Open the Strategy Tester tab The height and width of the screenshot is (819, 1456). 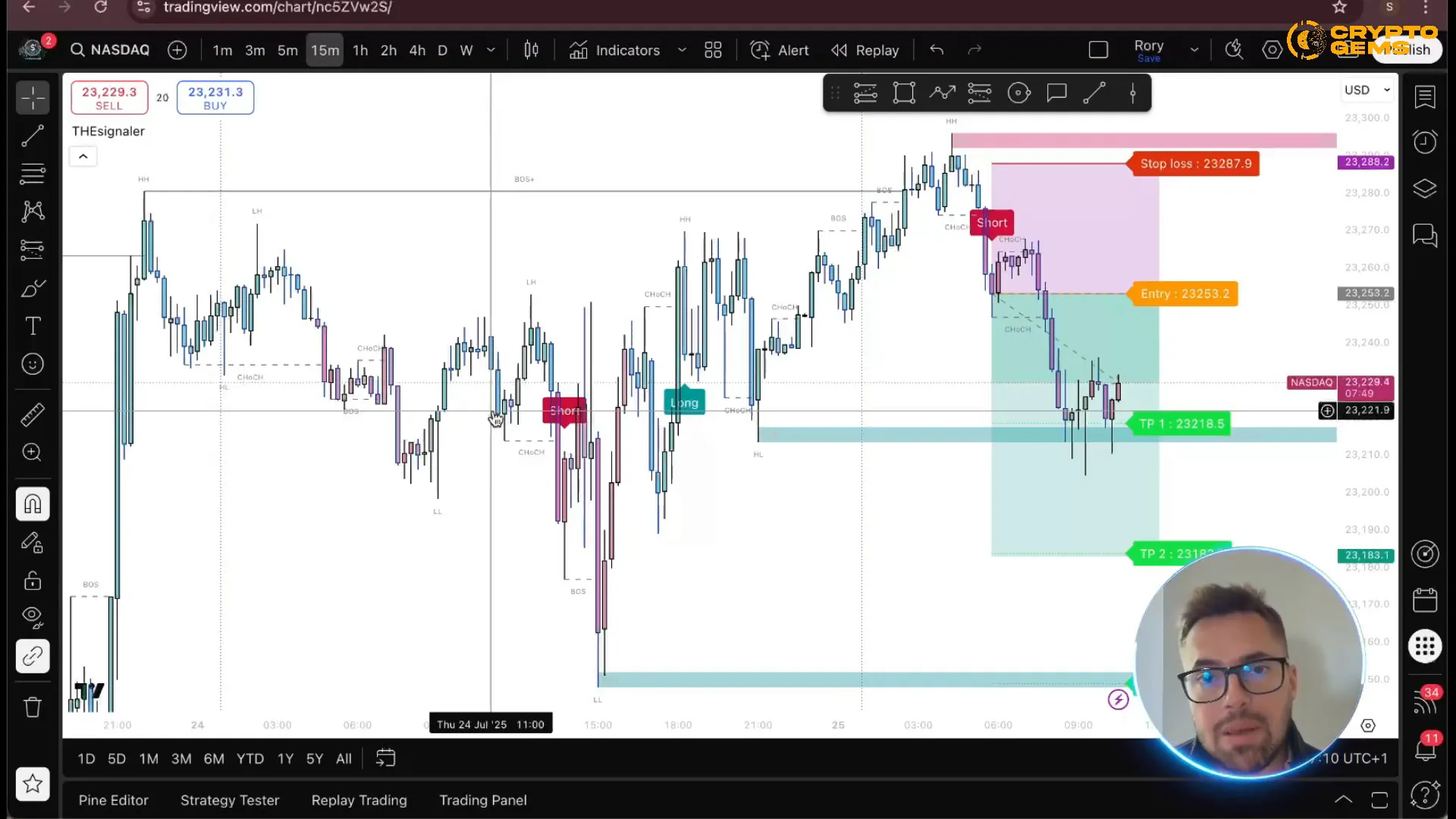coord(230,800)
